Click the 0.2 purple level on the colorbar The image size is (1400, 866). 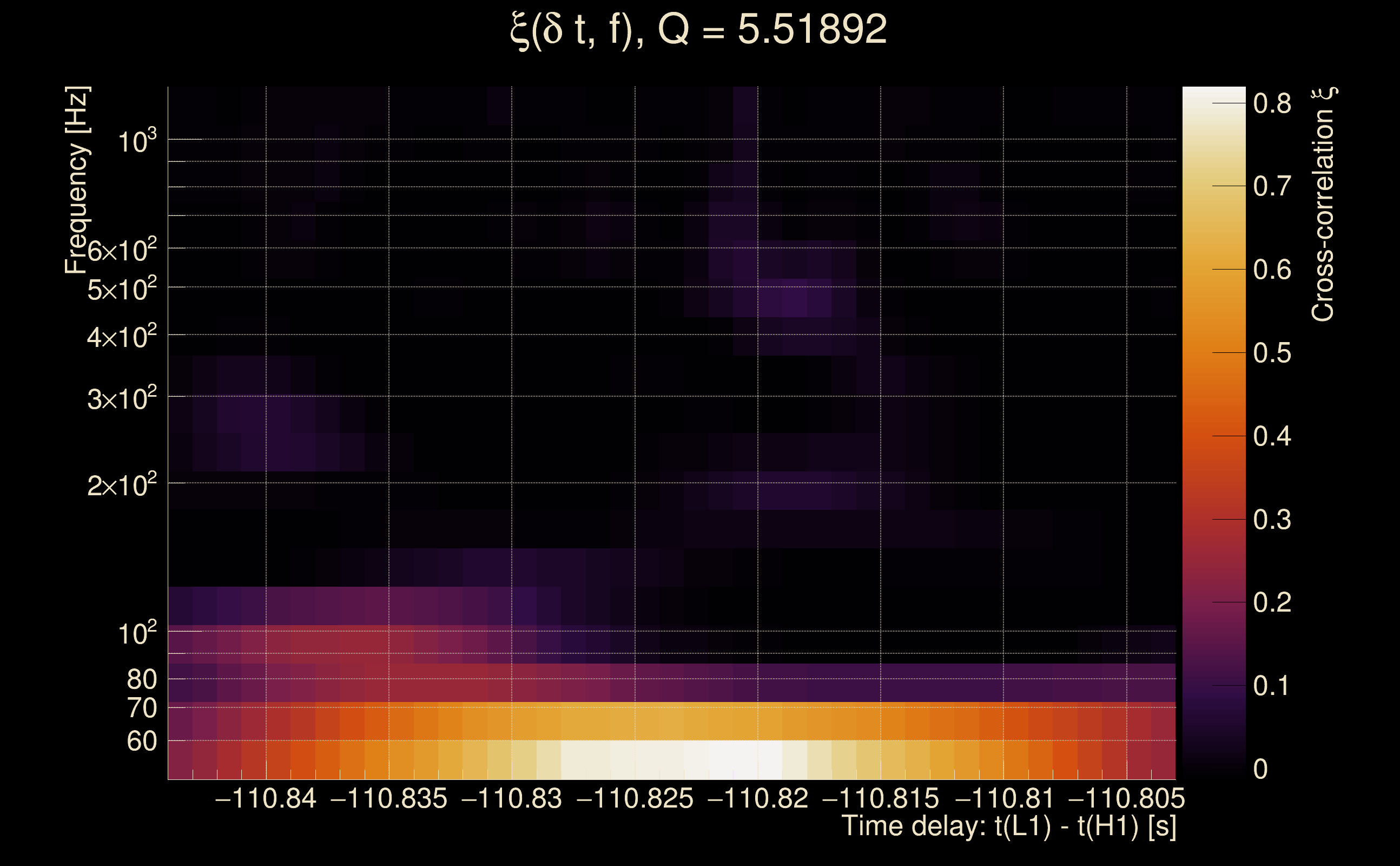(x=1213, y=602)
